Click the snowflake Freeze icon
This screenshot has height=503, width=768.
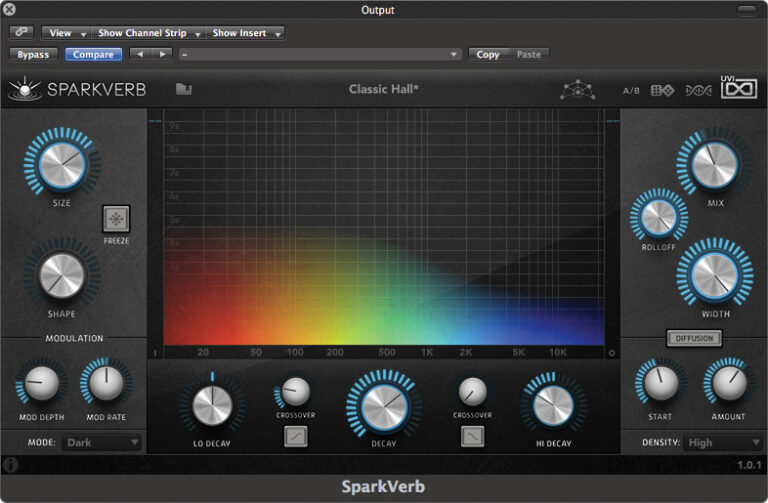116,218
